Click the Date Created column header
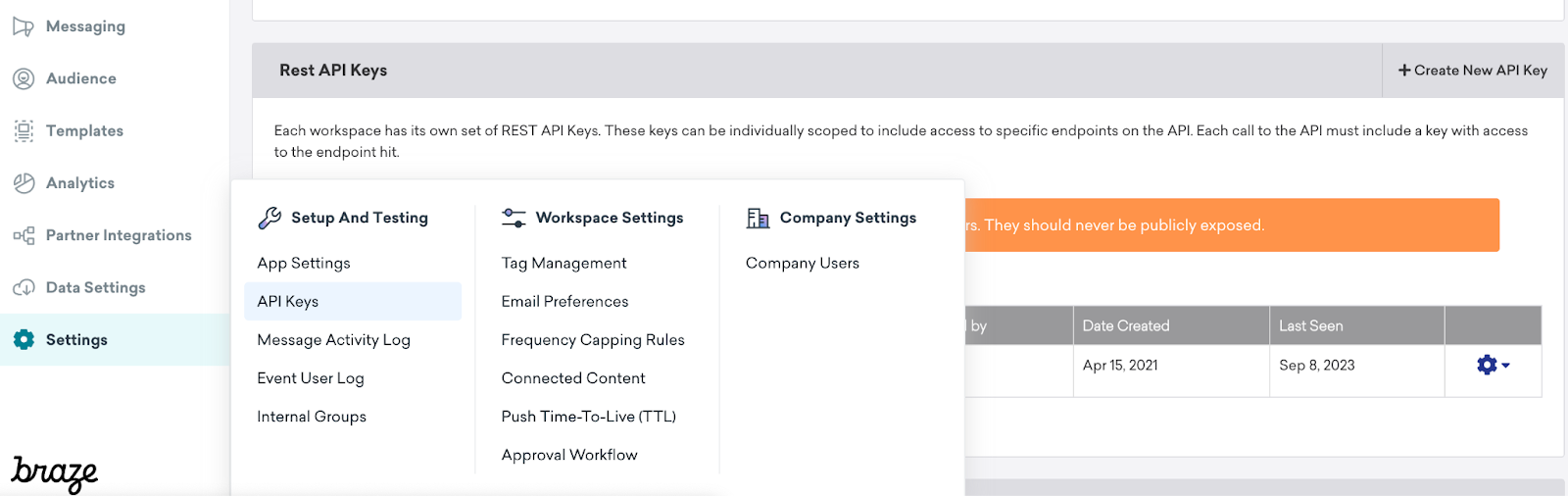1568x496 pixels. (1126, 326)
